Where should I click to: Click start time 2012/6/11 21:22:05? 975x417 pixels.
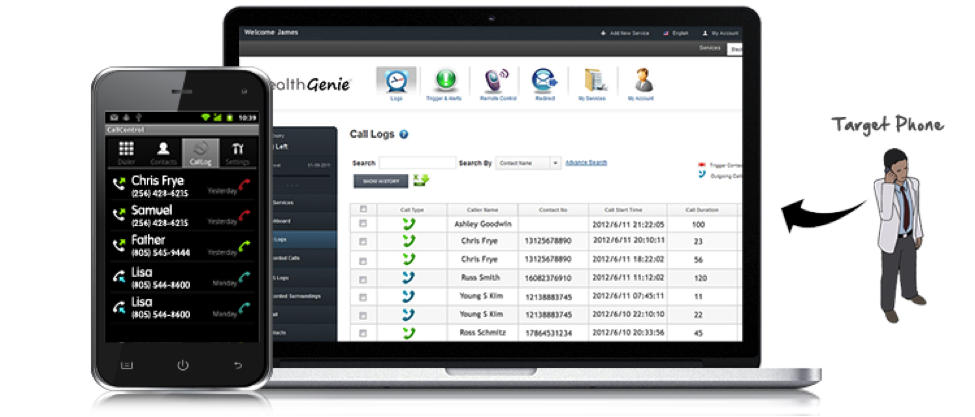pyautogui.click(x=627, y=224)
